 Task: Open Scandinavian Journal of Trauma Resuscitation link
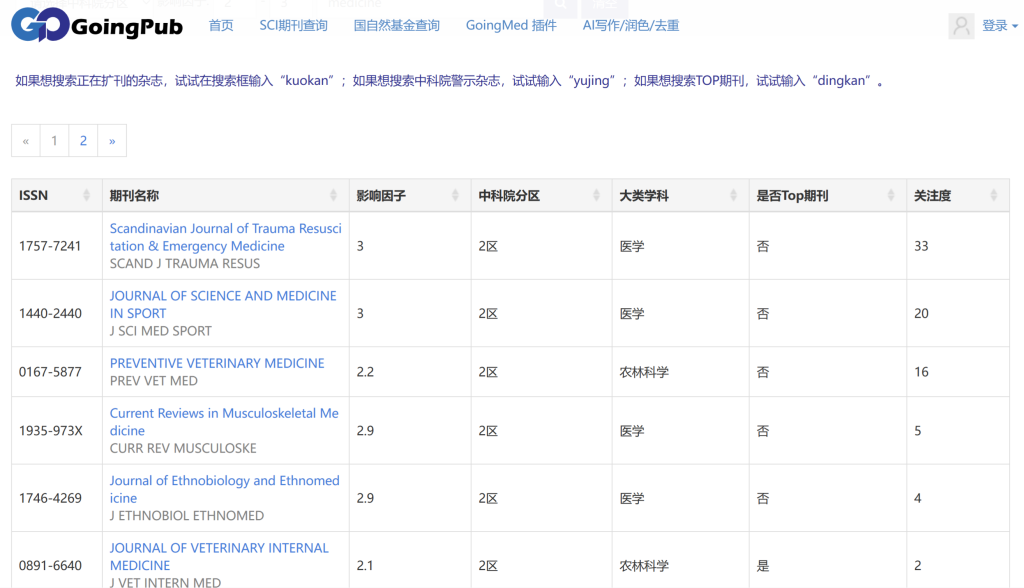(x=225, y=237)
